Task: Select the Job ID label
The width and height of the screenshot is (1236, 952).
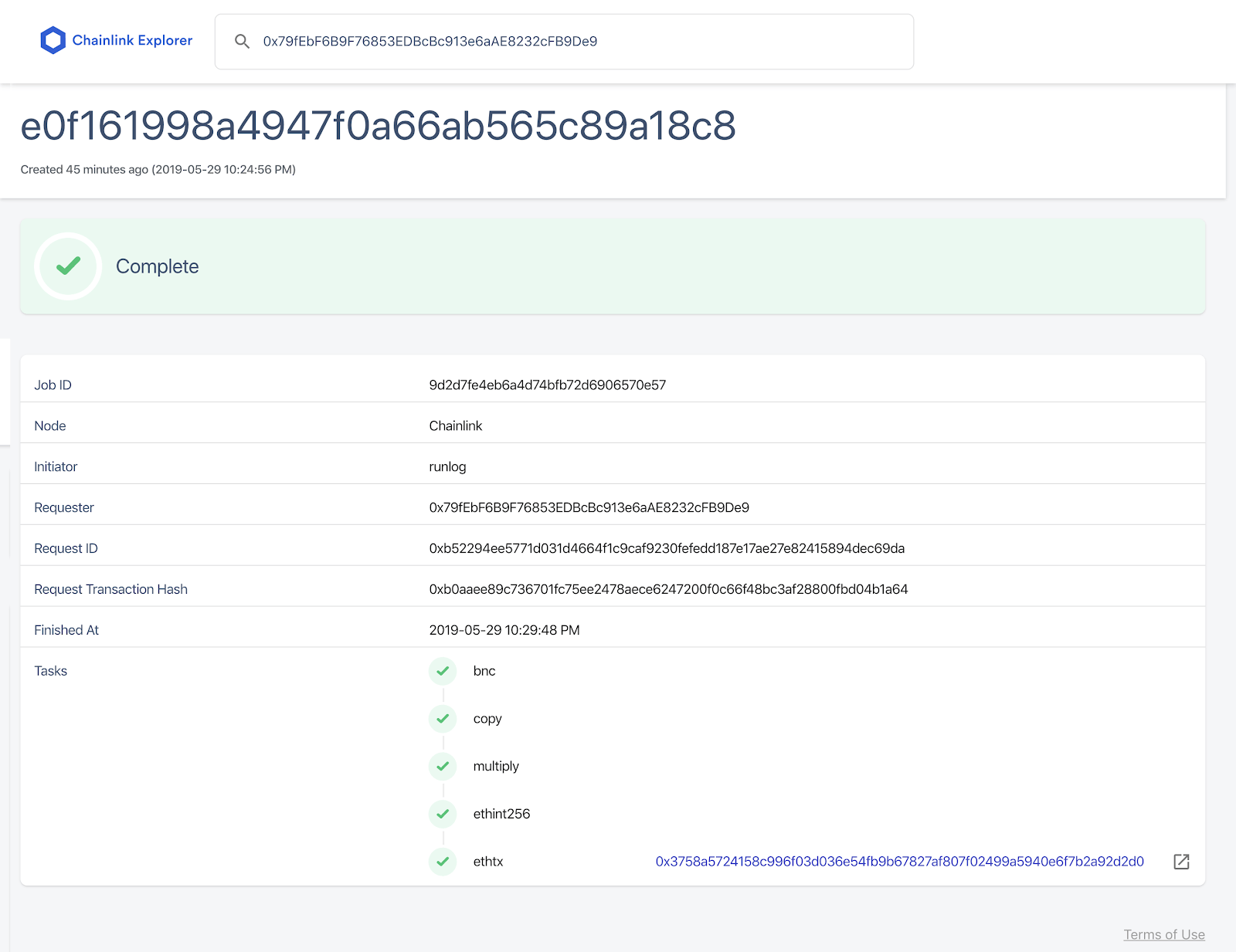Action: 53,385
